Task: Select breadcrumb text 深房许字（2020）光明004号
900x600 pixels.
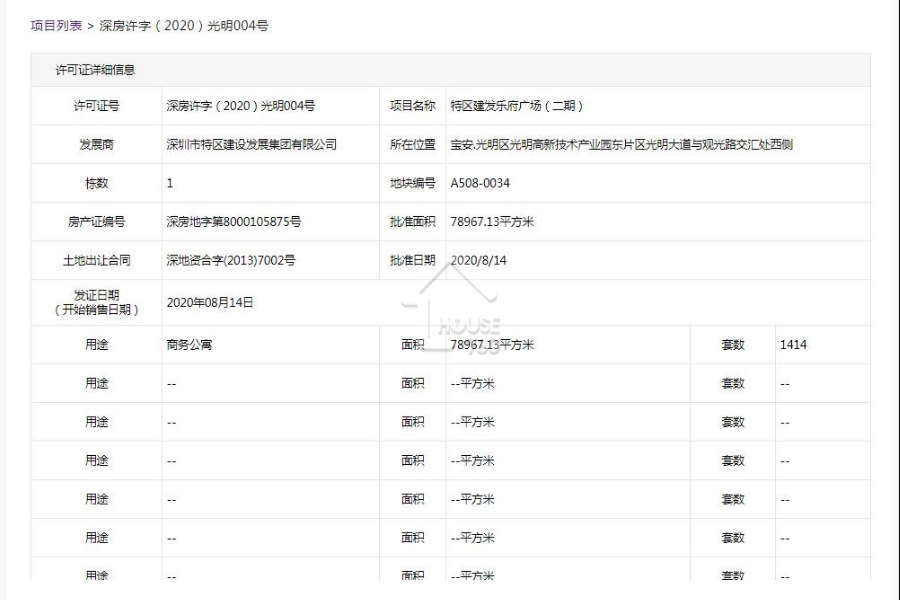Action: 184,26
